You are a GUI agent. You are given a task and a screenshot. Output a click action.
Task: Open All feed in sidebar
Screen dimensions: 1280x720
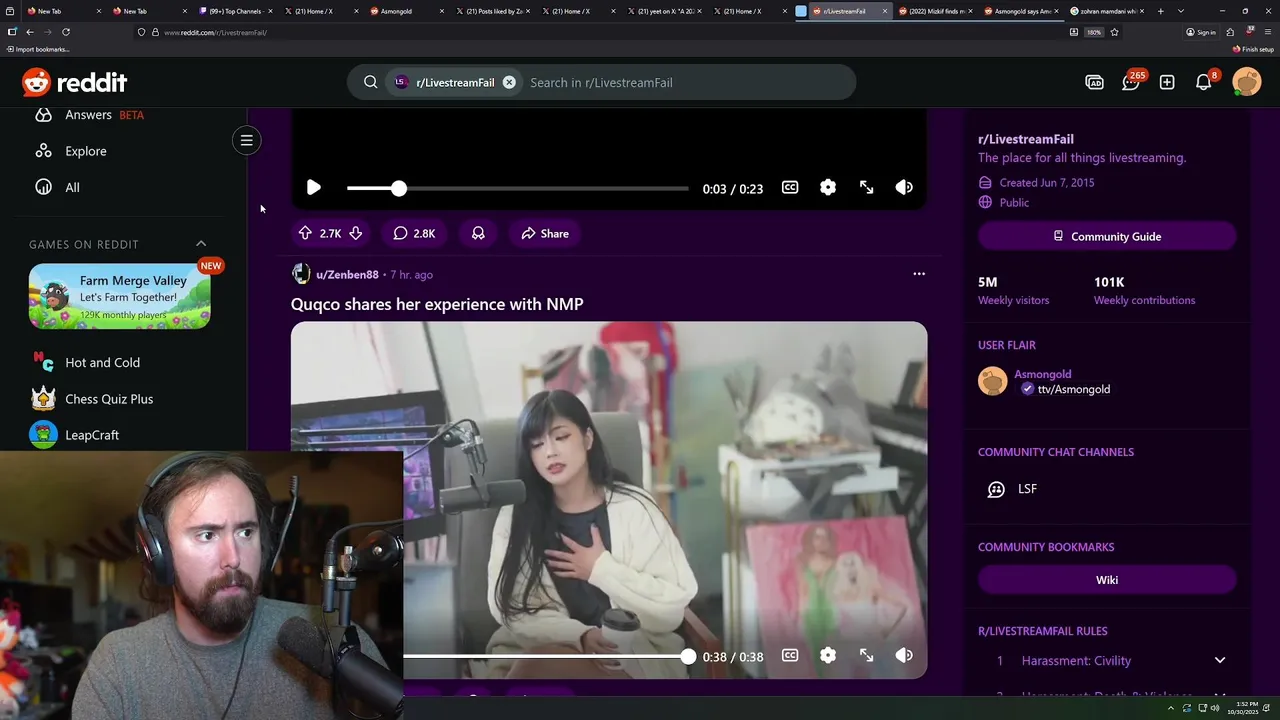(58, 187)
